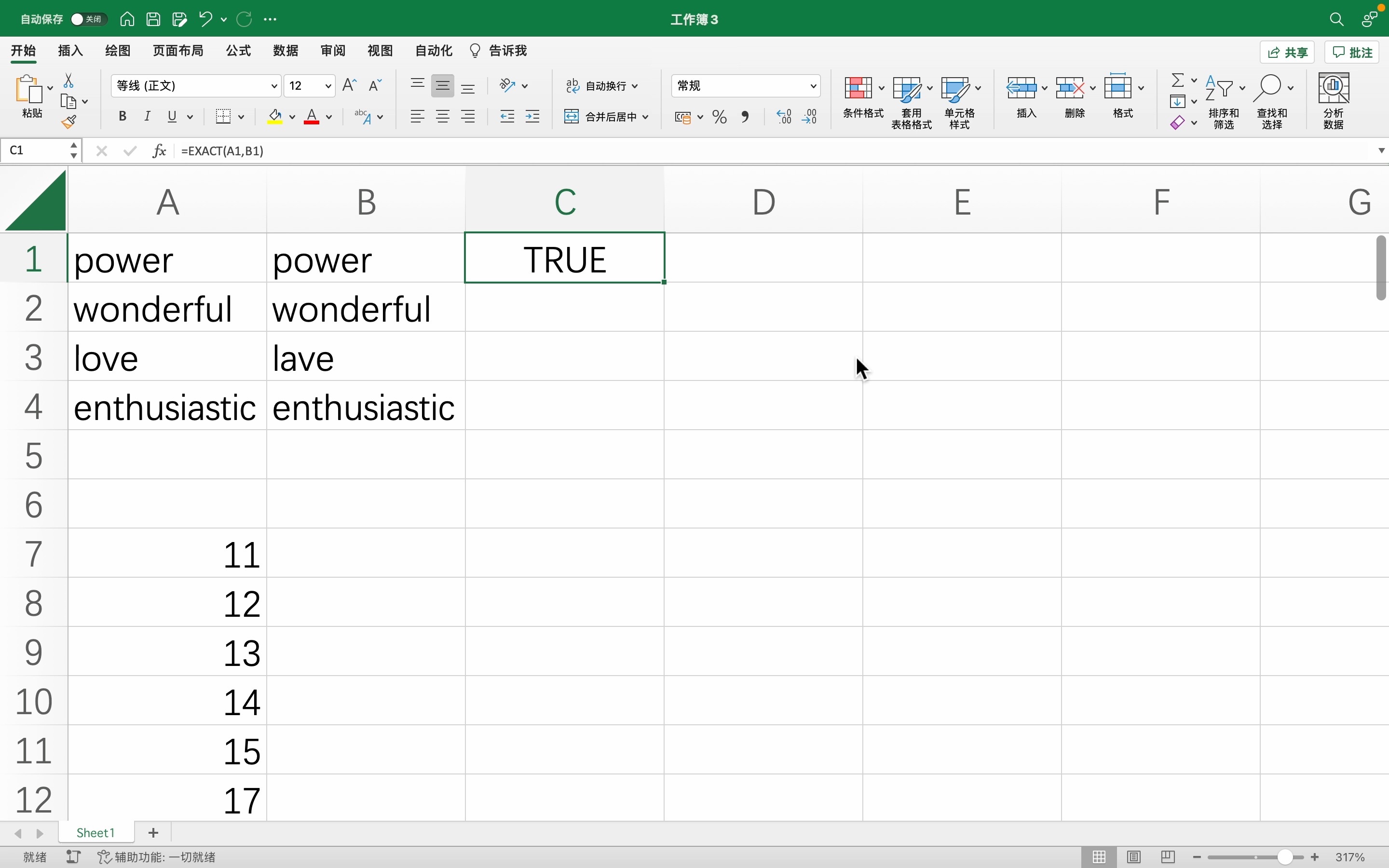1389x868 pixels.
Task: Click the Comments (批注) button
Action: tap(1352, 52)
